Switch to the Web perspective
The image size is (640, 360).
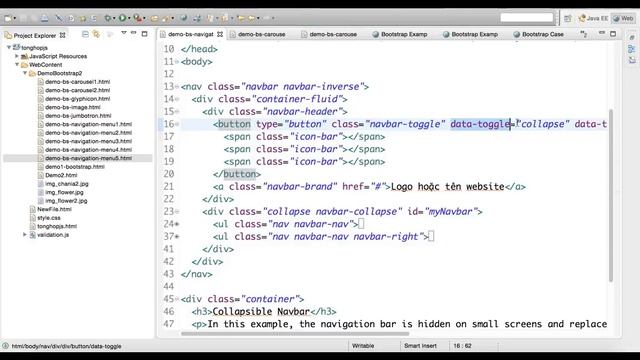pos(623,18)
